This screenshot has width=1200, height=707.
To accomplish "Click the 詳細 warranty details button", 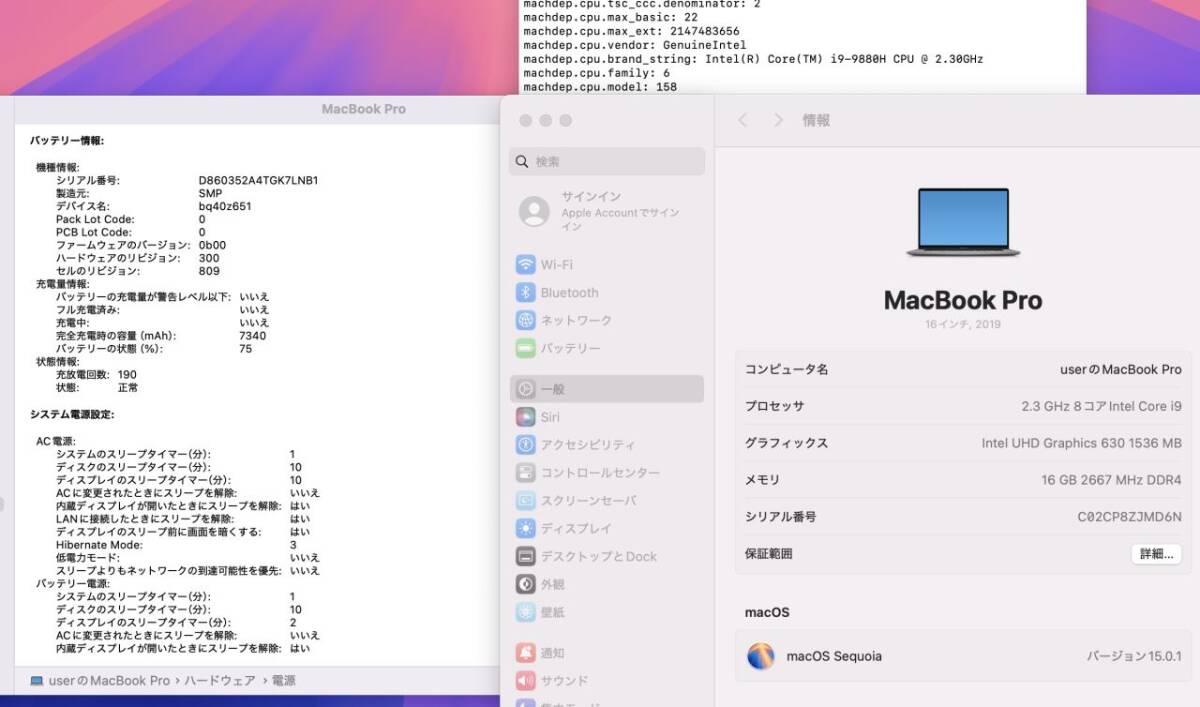I will click(x=1156, y=553).
